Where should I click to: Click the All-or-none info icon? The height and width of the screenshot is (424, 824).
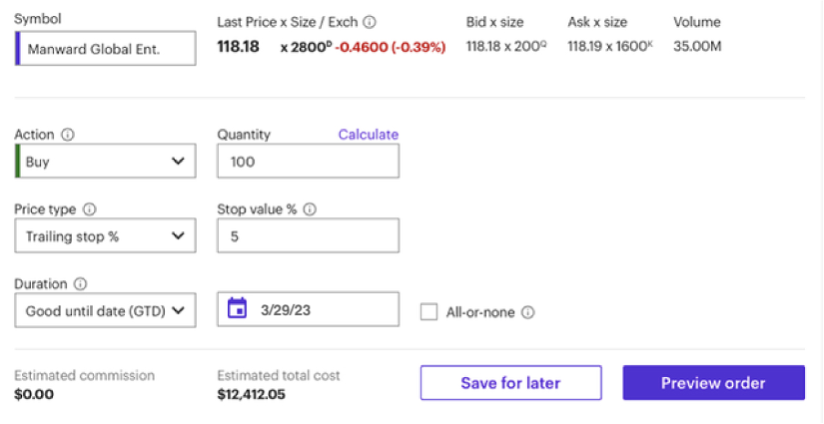coord(528,312)
